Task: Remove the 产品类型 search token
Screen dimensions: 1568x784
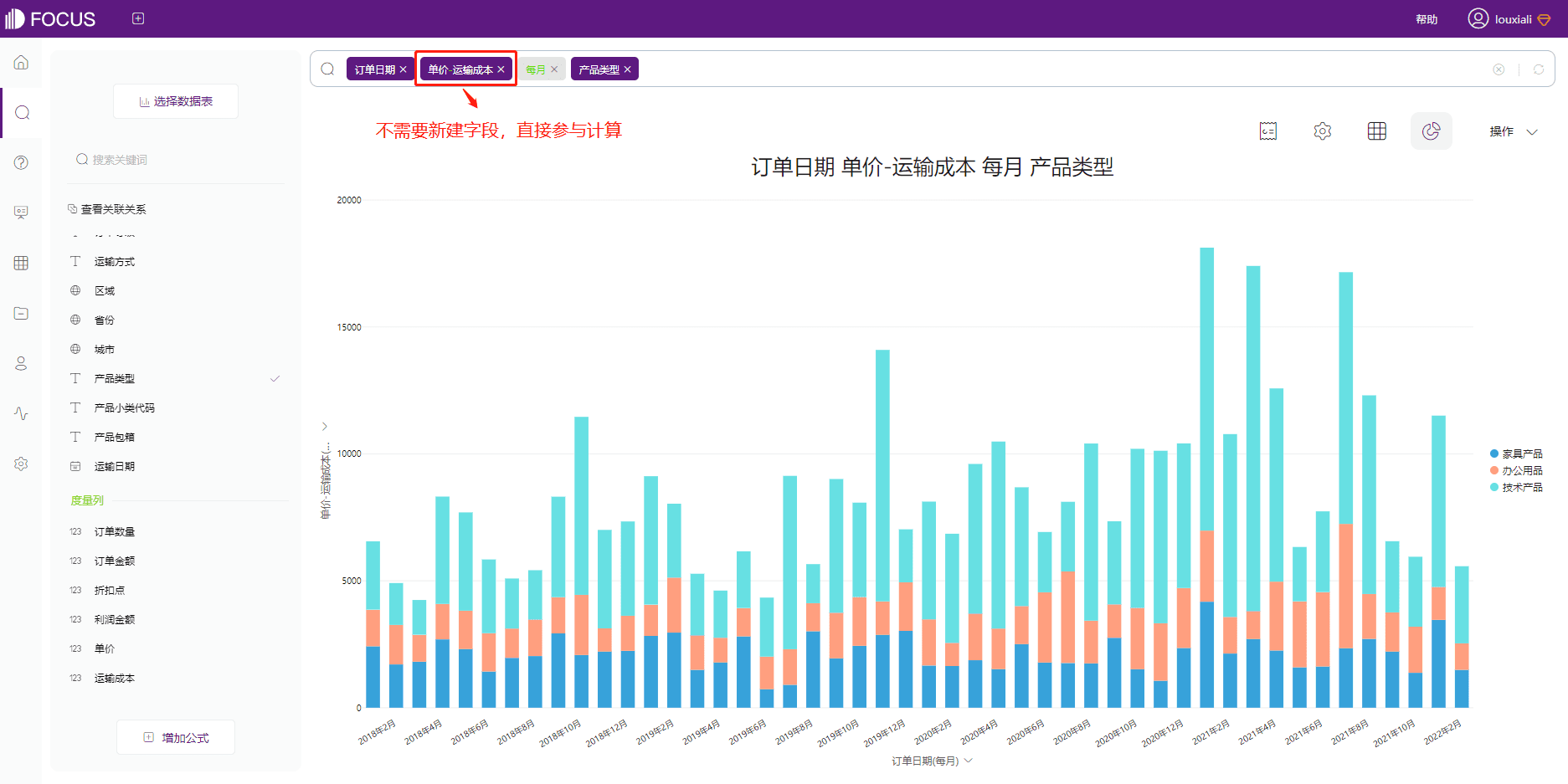Action: (x=628, y=69)
